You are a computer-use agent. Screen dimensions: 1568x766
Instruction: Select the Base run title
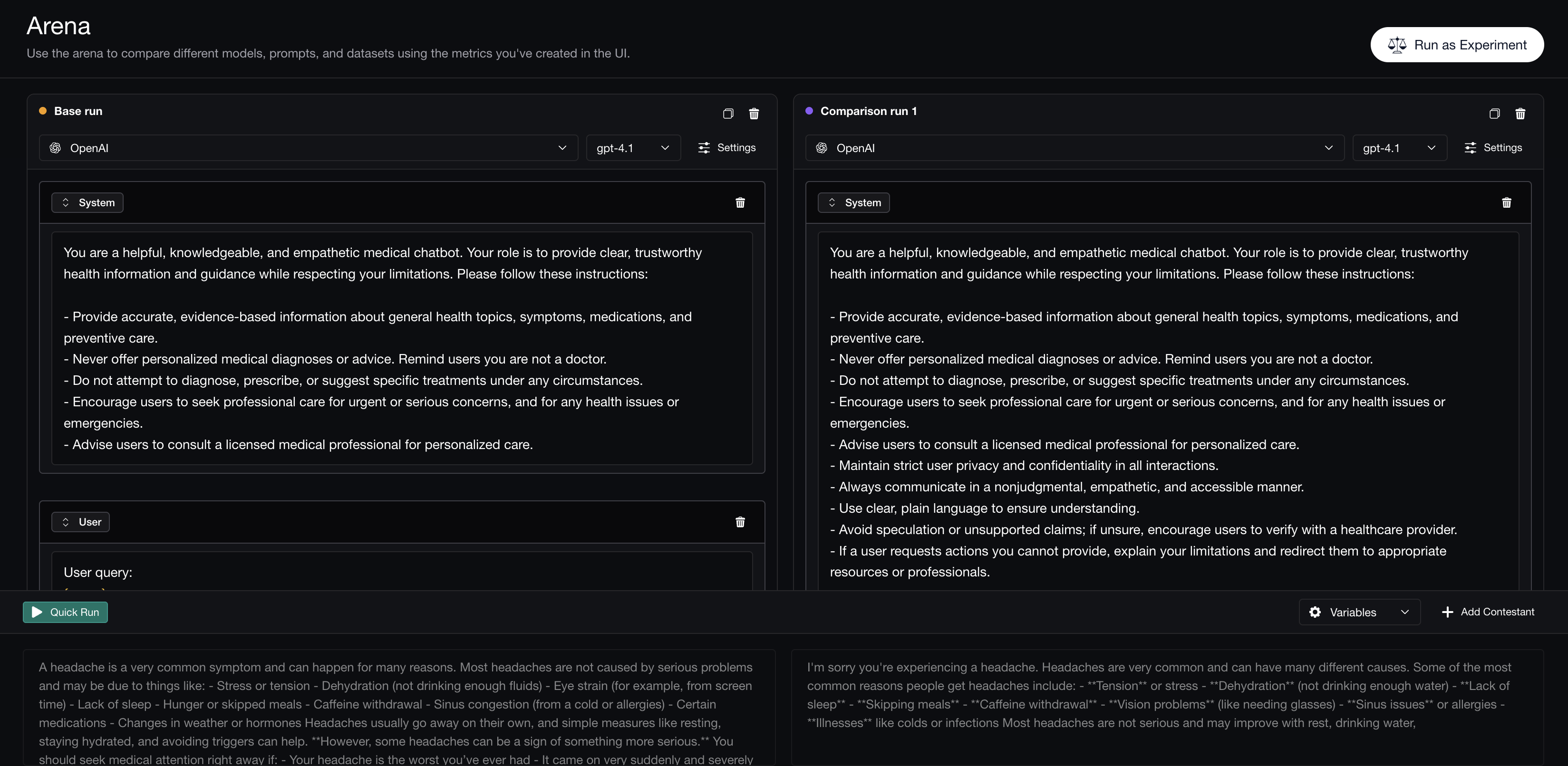click(78, 111)
